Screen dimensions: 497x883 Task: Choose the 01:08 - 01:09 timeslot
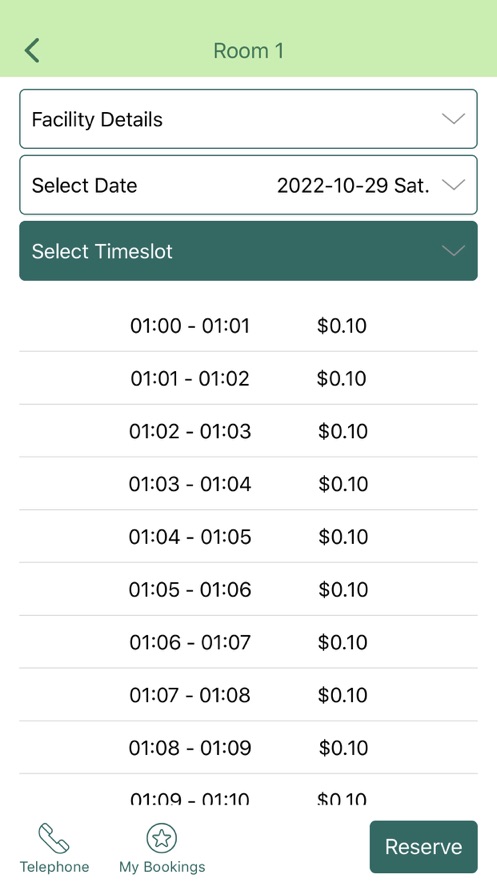pos(248,747)
